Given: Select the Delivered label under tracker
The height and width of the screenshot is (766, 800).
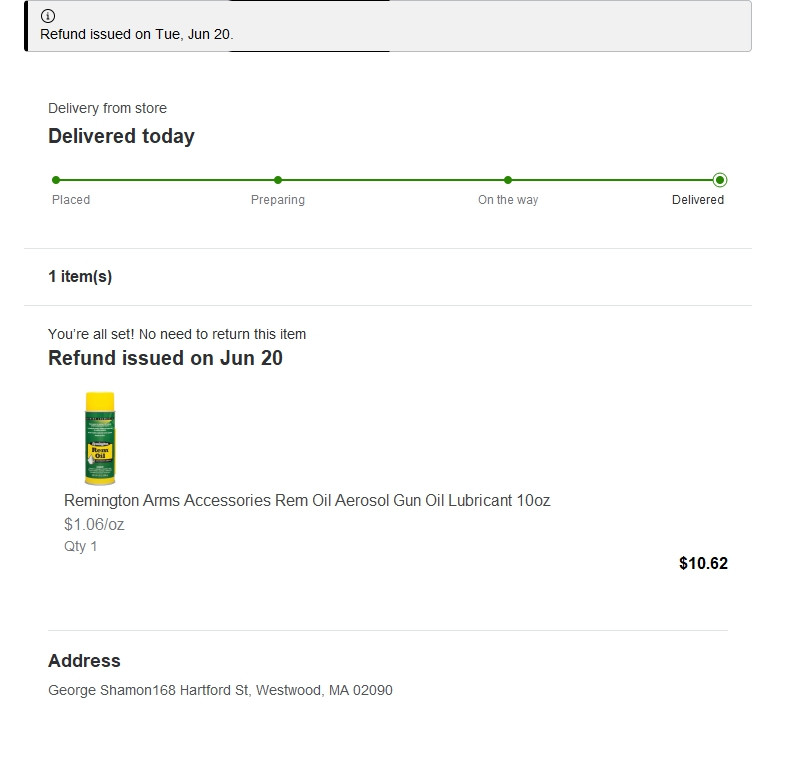Looking at the screenshot, I should click(698, 200).
